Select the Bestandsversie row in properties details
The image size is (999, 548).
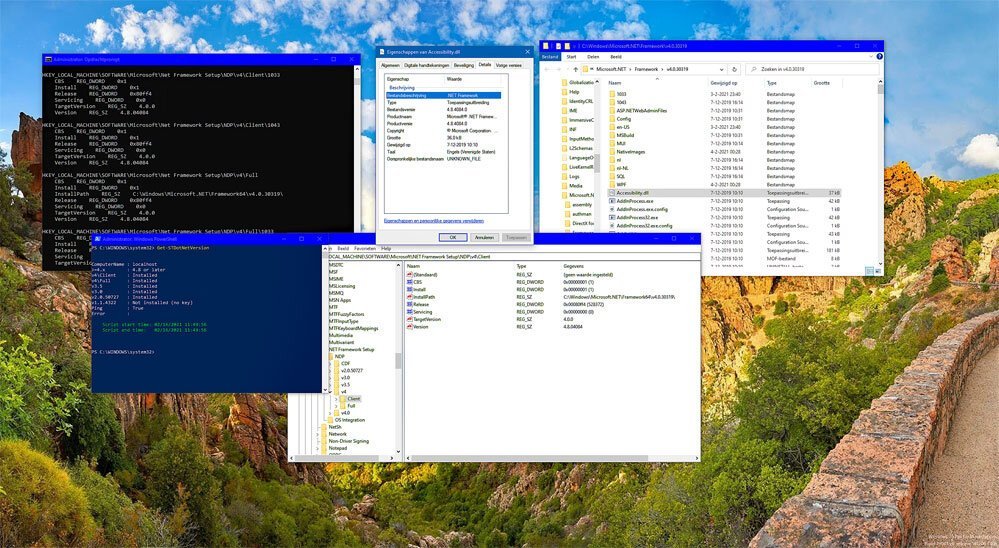(443, 110)
